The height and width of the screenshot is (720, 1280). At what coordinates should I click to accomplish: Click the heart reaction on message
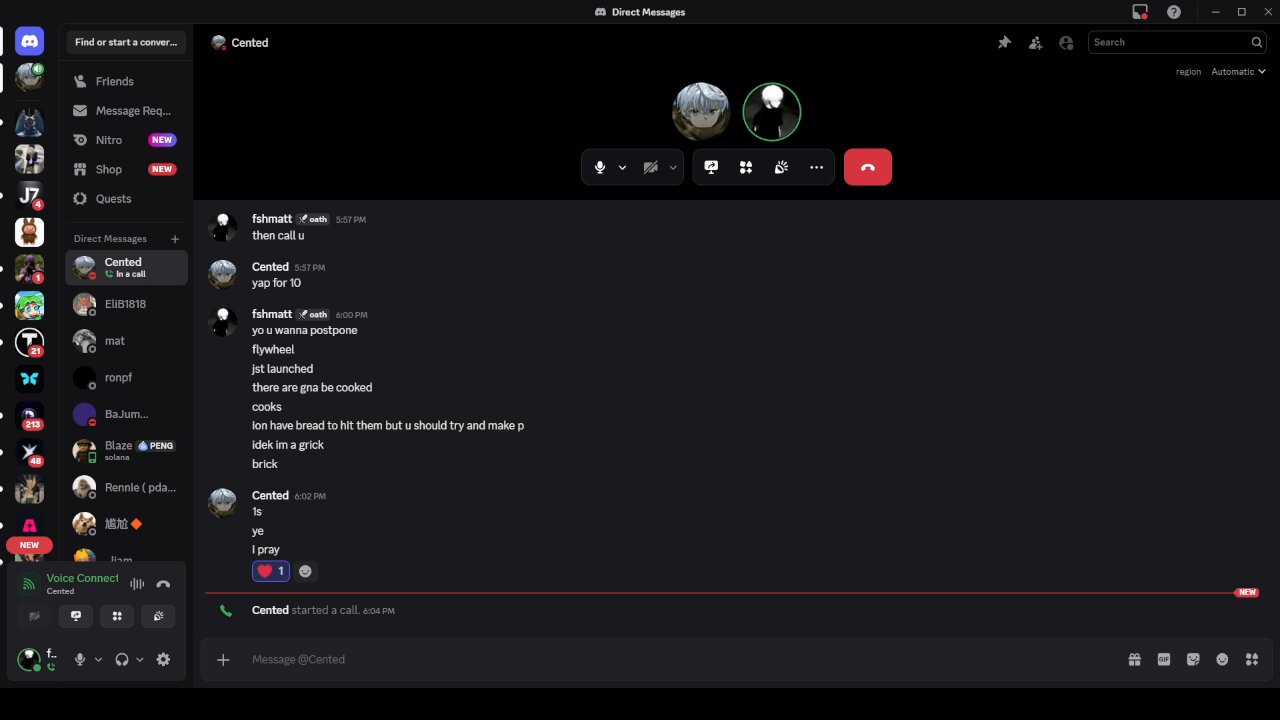[x=270, y=571]
